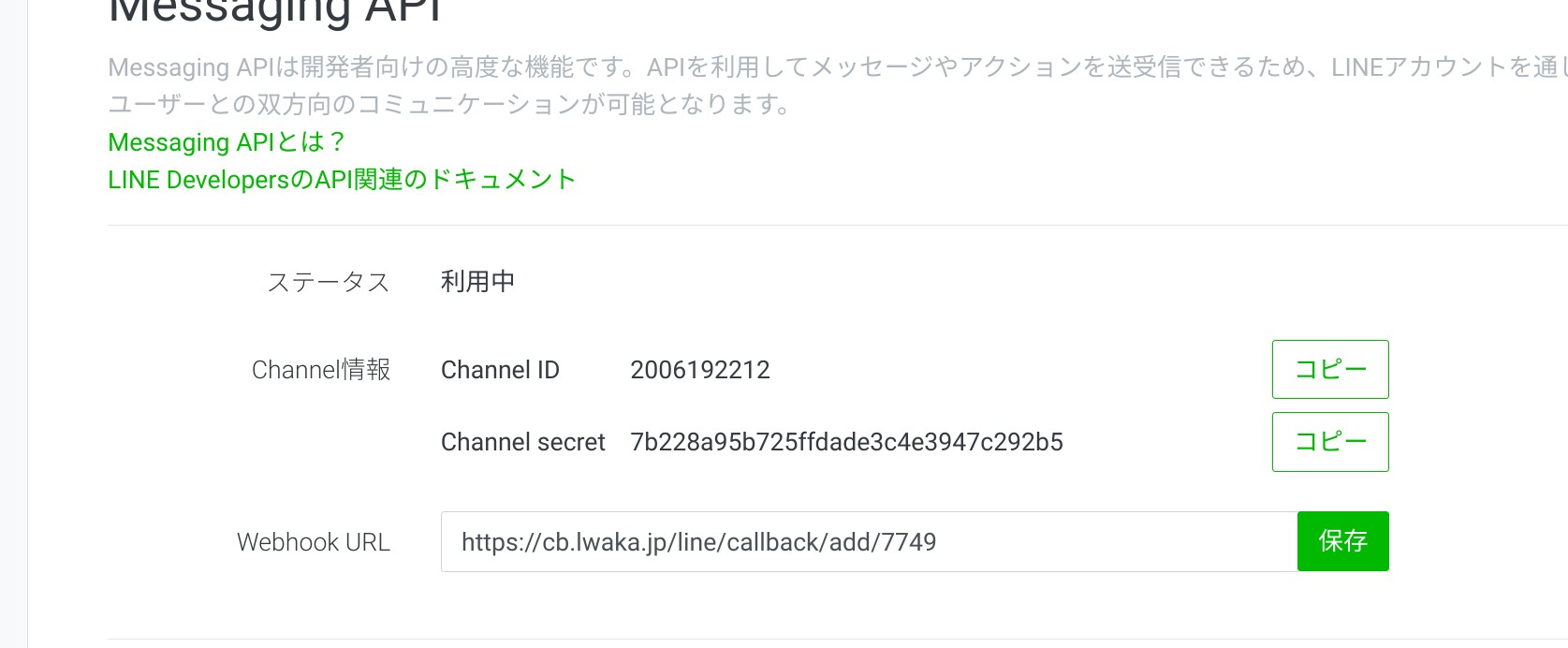Copy the Channel ID with コピー button

click(1330, 369)
